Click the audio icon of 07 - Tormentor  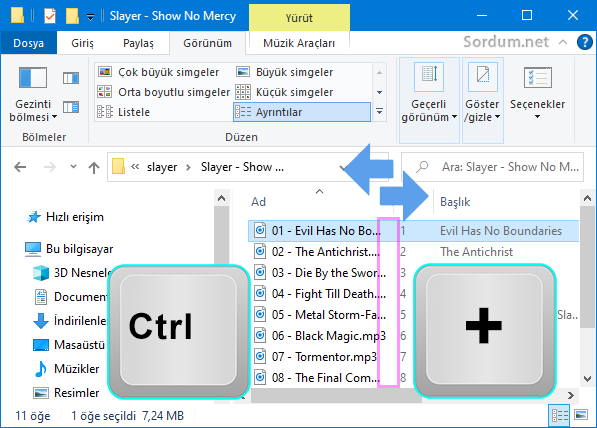point(260,356)
